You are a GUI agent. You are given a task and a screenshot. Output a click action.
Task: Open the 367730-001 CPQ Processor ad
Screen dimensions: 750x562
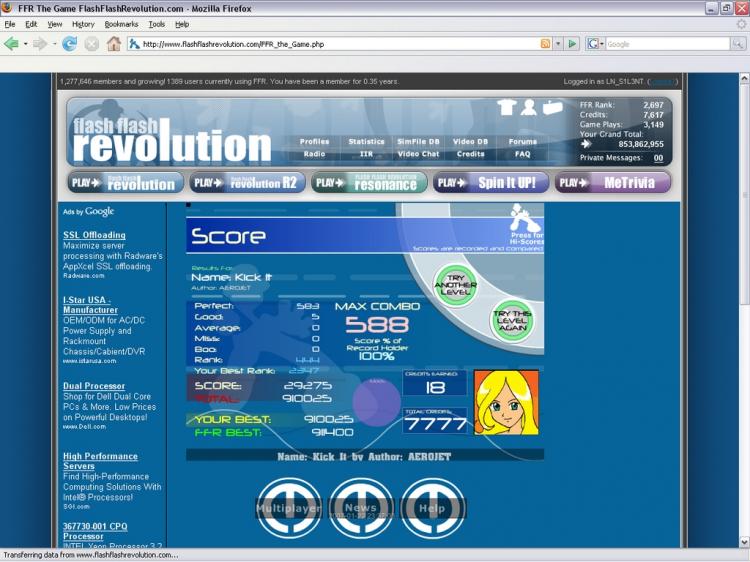95,531
